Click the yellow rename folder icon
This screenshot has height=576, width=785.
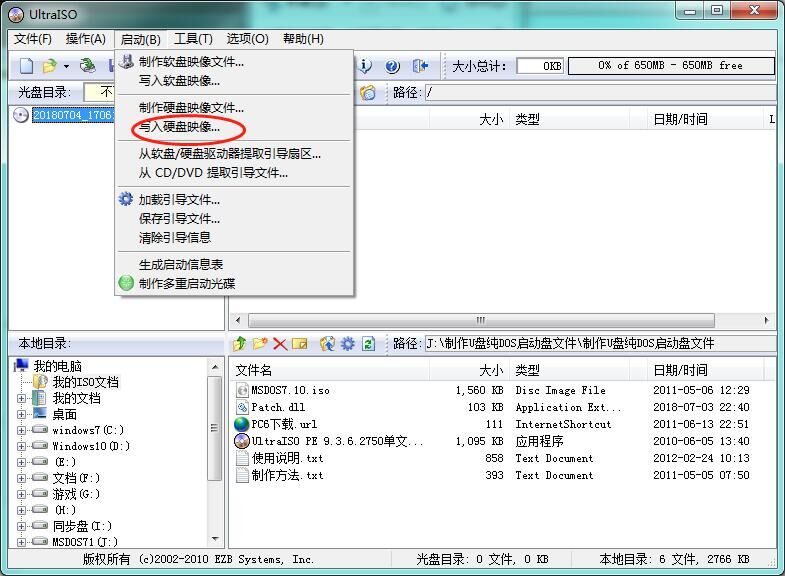point(300,344)
